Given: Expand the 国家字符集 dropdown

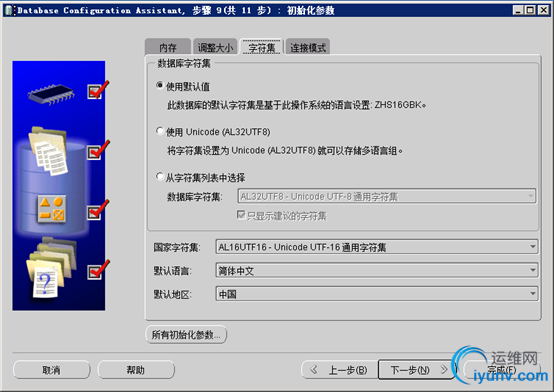Looking at the screenshot, I should tap(377, 247).
